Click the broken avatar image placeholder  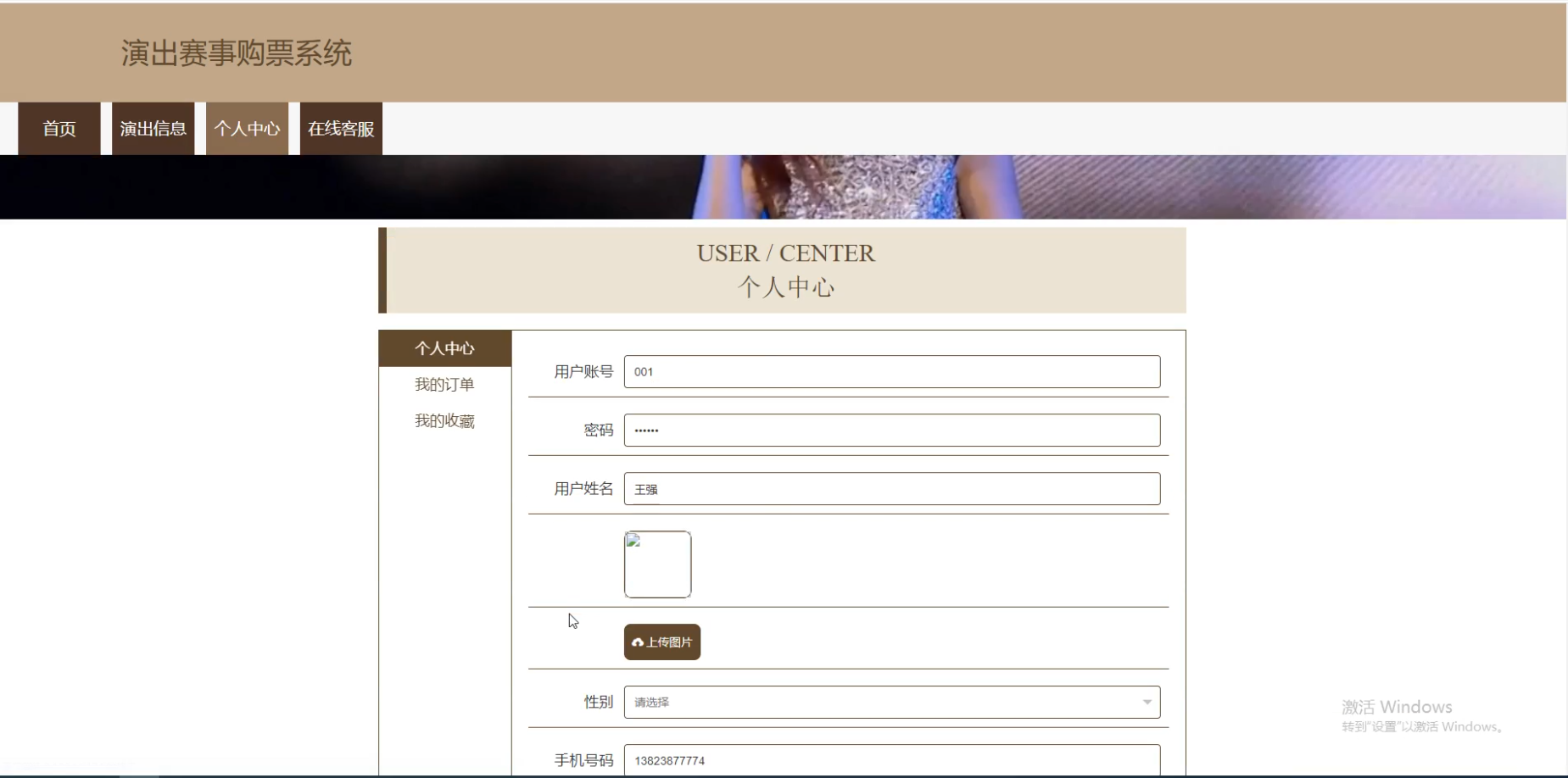click(x=658, y=563)
